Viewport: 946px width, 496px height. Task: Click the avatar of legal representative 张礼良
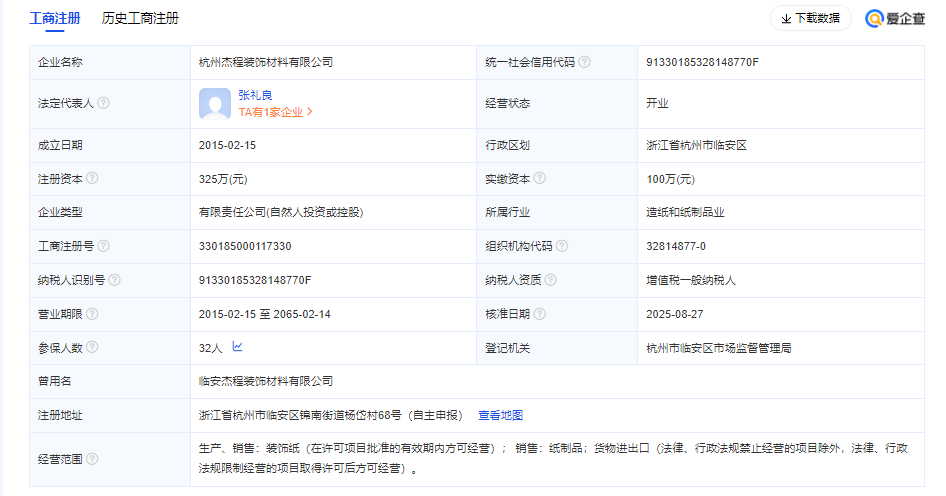click(x=215, y=104)
